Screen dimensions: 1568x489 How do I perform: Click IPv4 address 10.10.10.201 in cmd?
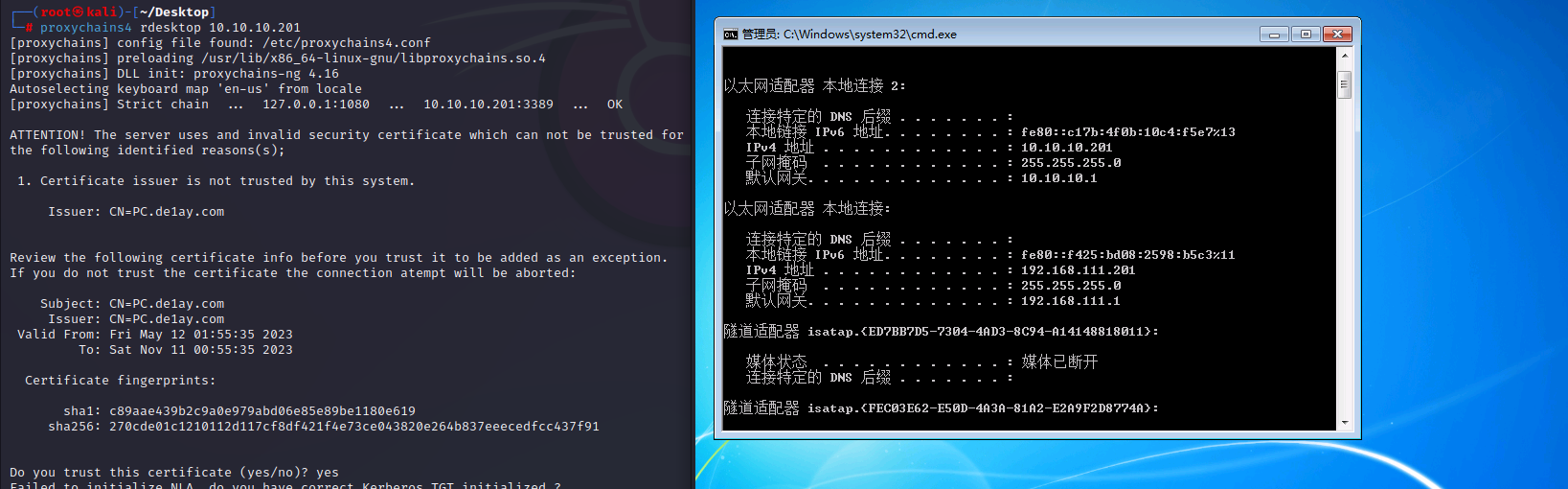(1066, 148)
